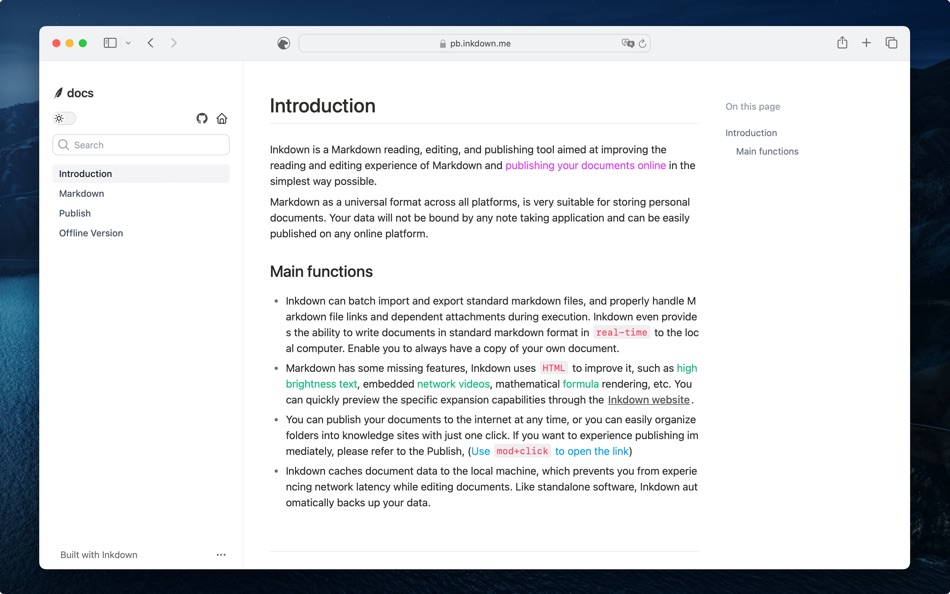This screenshot has height=594, width=950.
Task: Click the 'mod+click' inline code text
Action: point(522,451)
